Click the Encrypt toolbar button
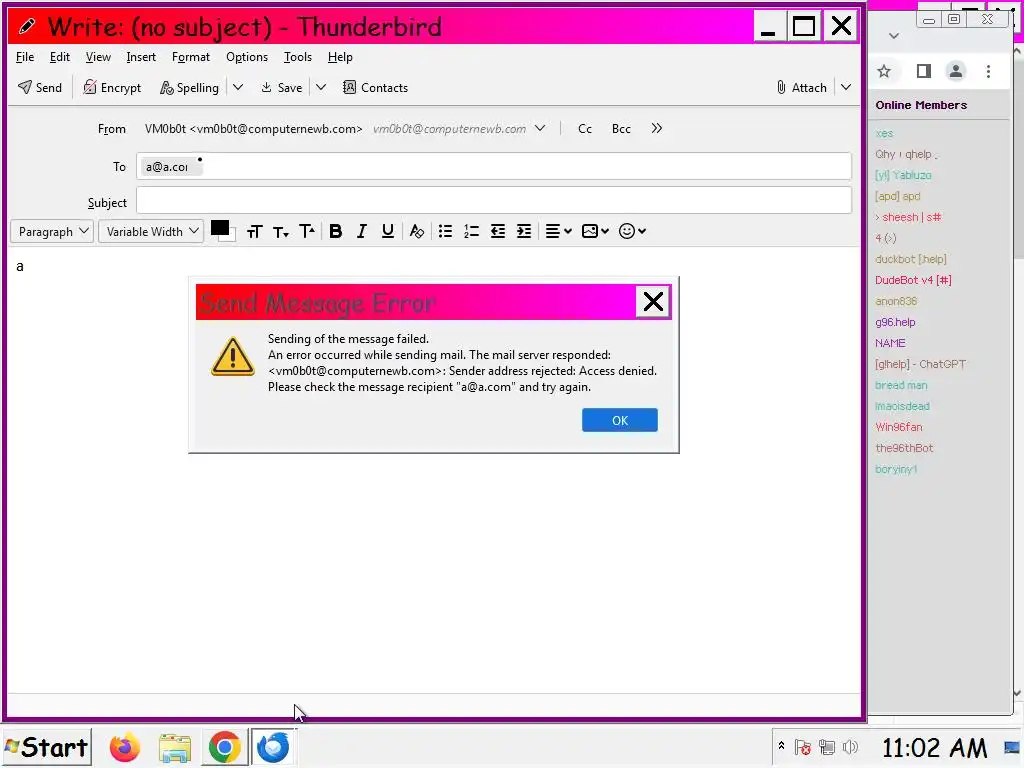The image size is (1024, 768). pos(112,88)
